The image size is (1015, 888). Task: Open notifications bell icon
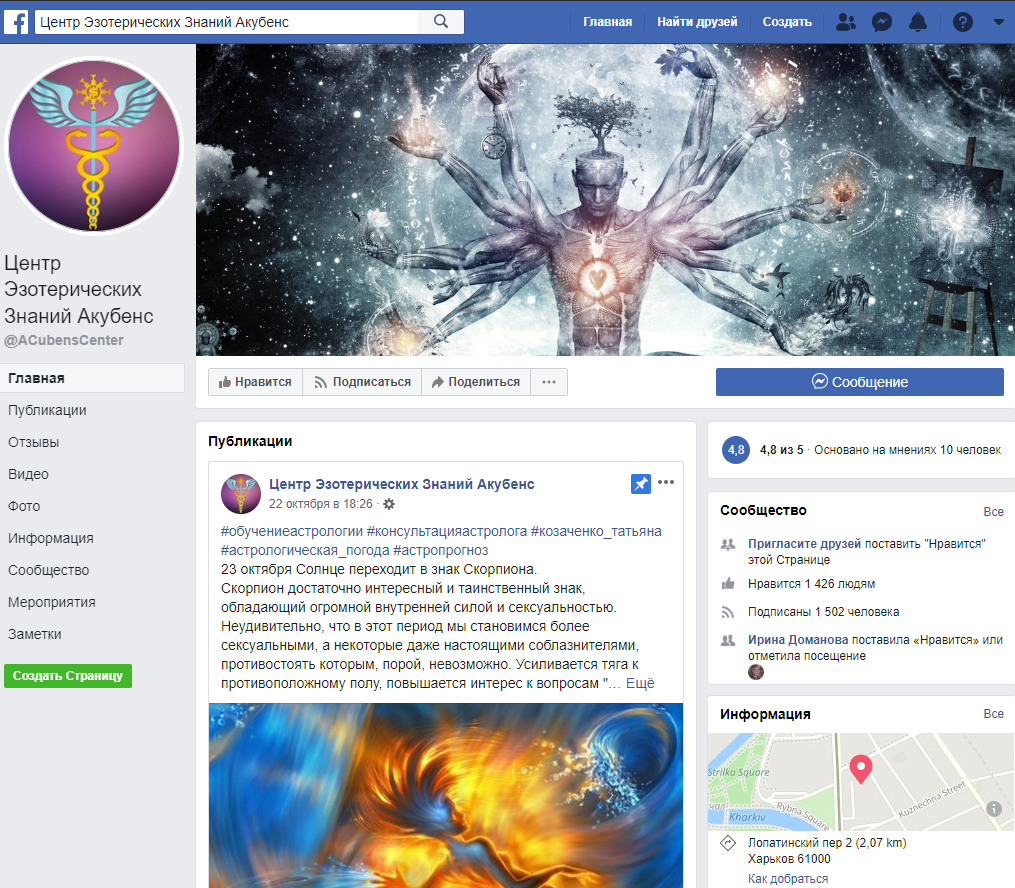pyautogui.click(x=917, y=22)
